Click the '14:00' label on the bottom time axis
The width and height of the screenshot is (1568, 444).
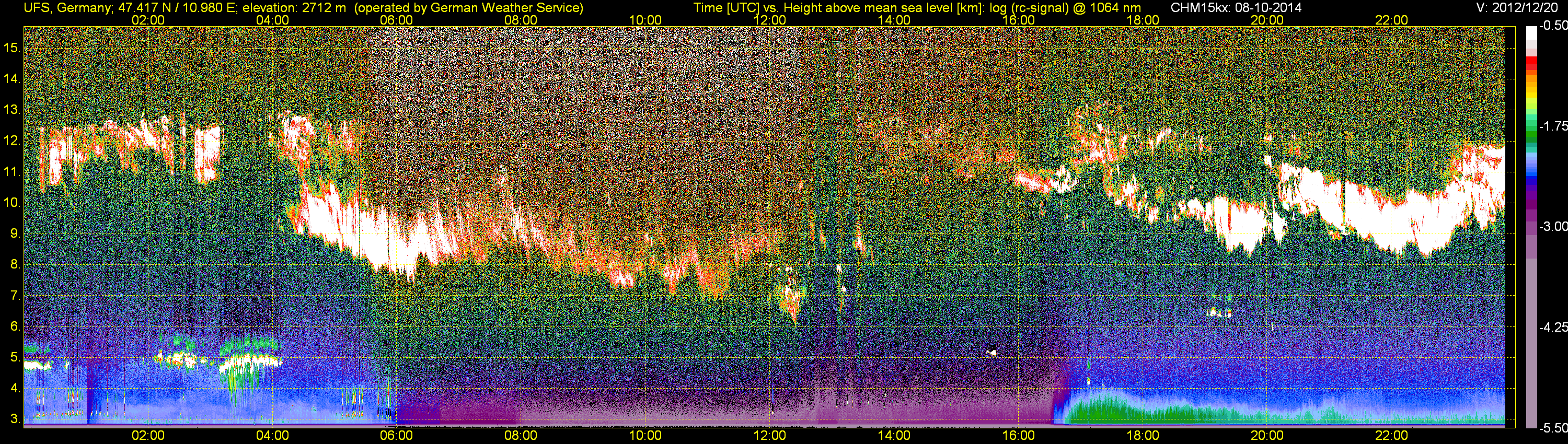894,436
